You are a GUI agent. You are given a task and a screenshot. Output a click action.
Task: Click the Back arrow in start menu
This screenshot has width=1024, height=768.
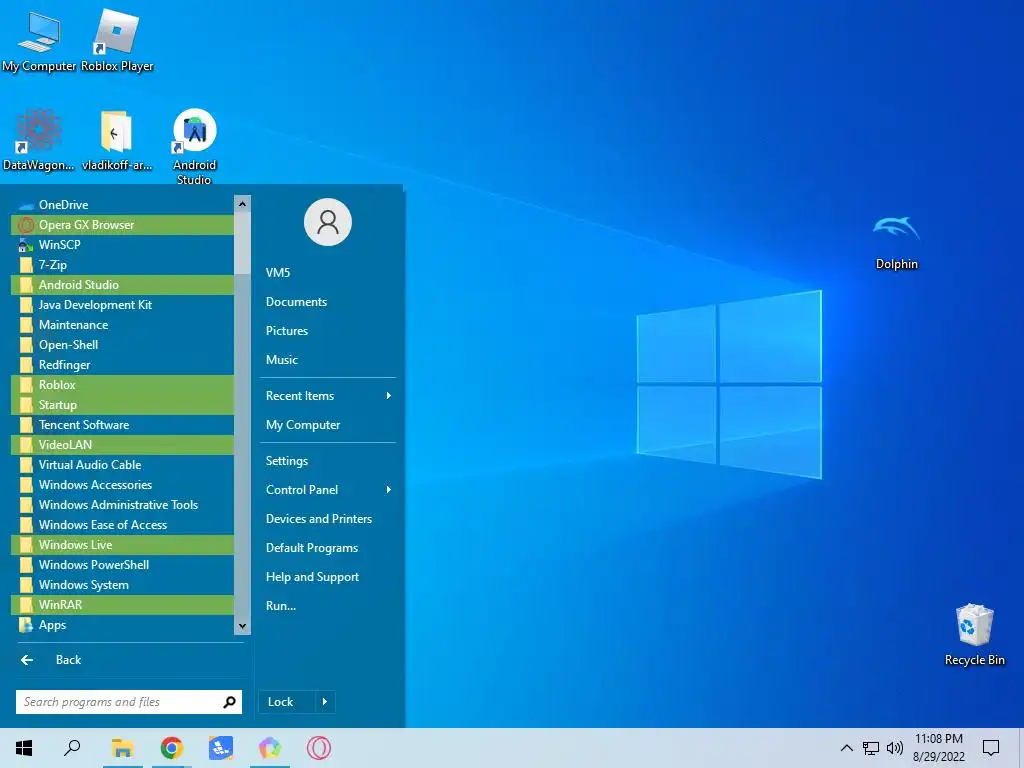tap(27, 660)
